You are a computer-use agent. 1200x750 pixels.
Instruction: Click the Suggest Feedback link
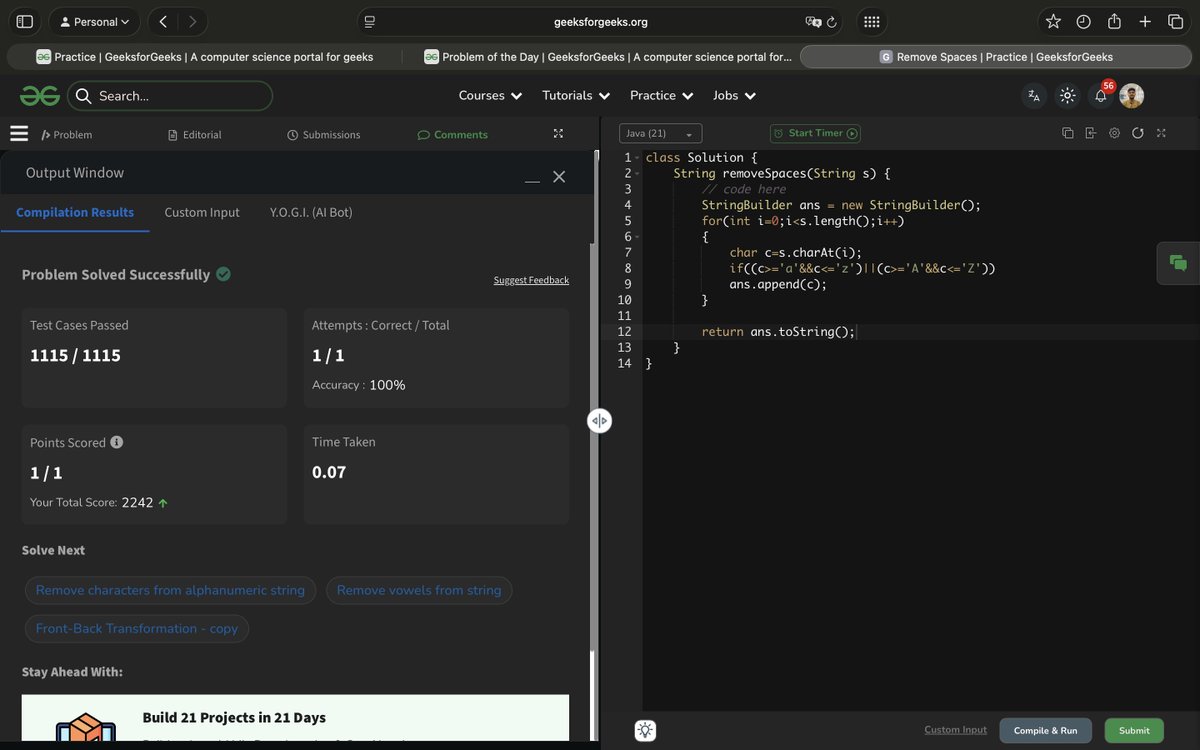pyautogui.click(x=531, y=280)
